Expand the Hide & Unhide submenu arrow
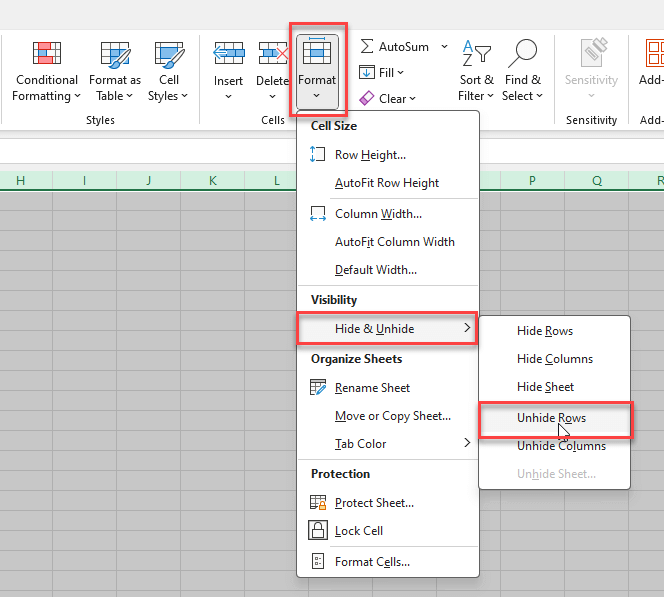Viewport: 664px width, 597px height. 467,328
